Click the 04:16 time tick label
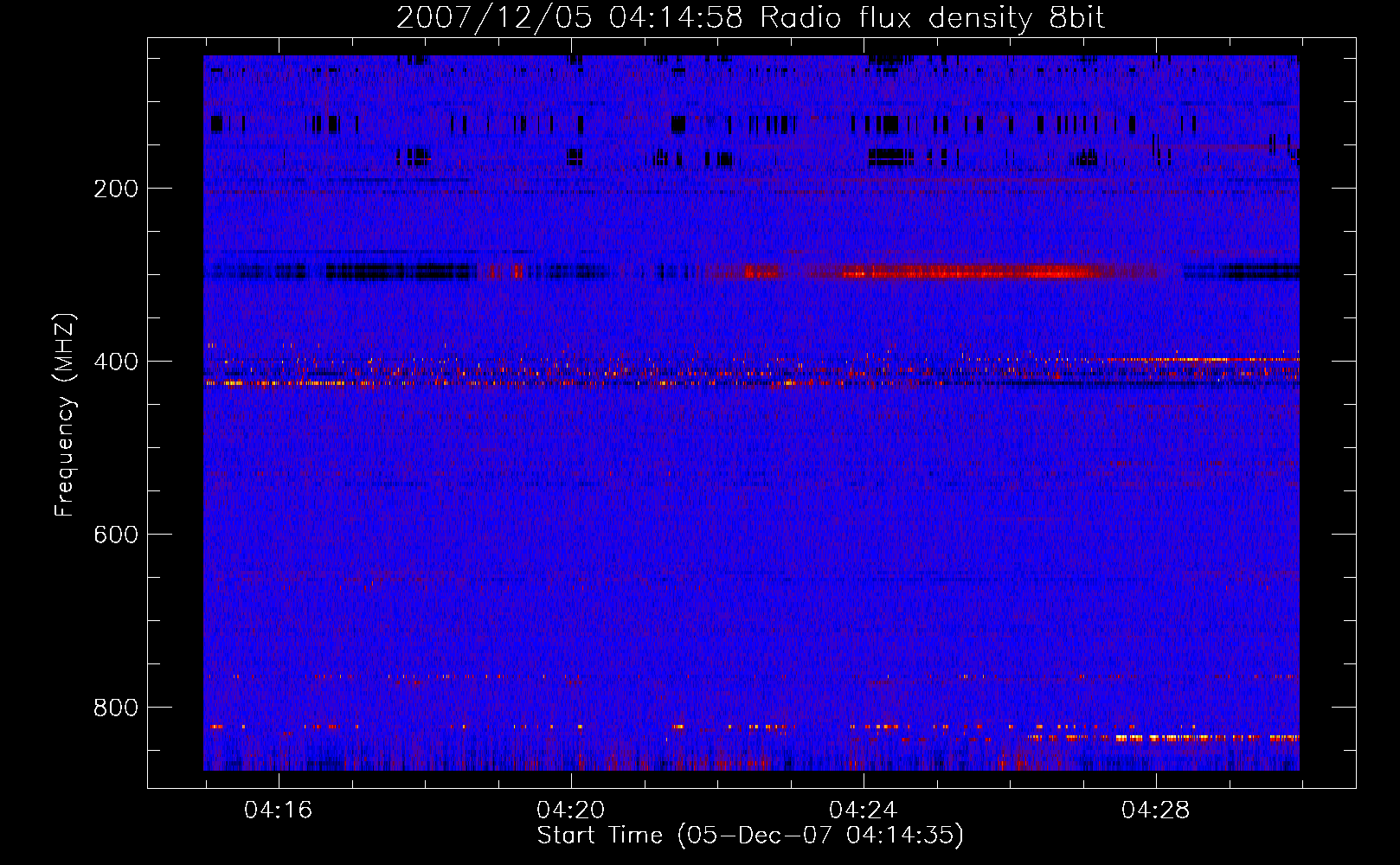 pyautogui.click(x=278, y=811)
